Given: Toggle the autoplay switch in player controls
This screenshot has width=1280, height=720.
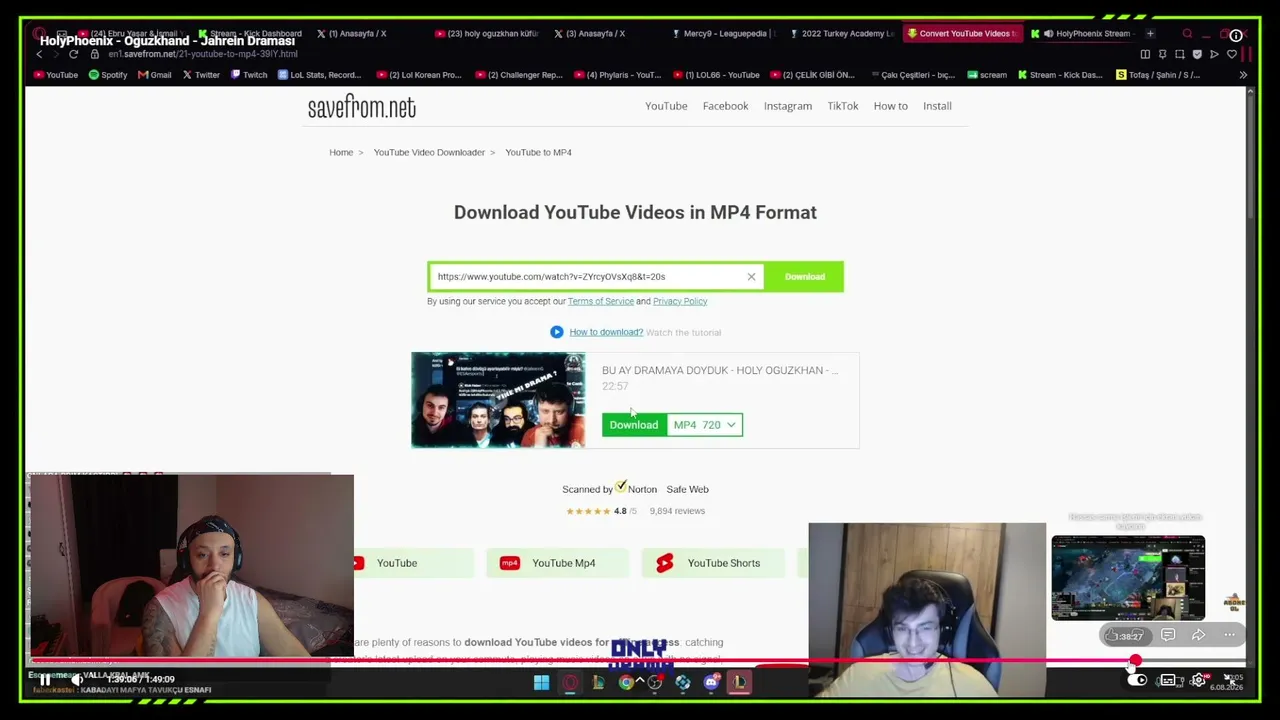Looking at the screenshot, I should pyautogui.click(x=1137, y=680).
